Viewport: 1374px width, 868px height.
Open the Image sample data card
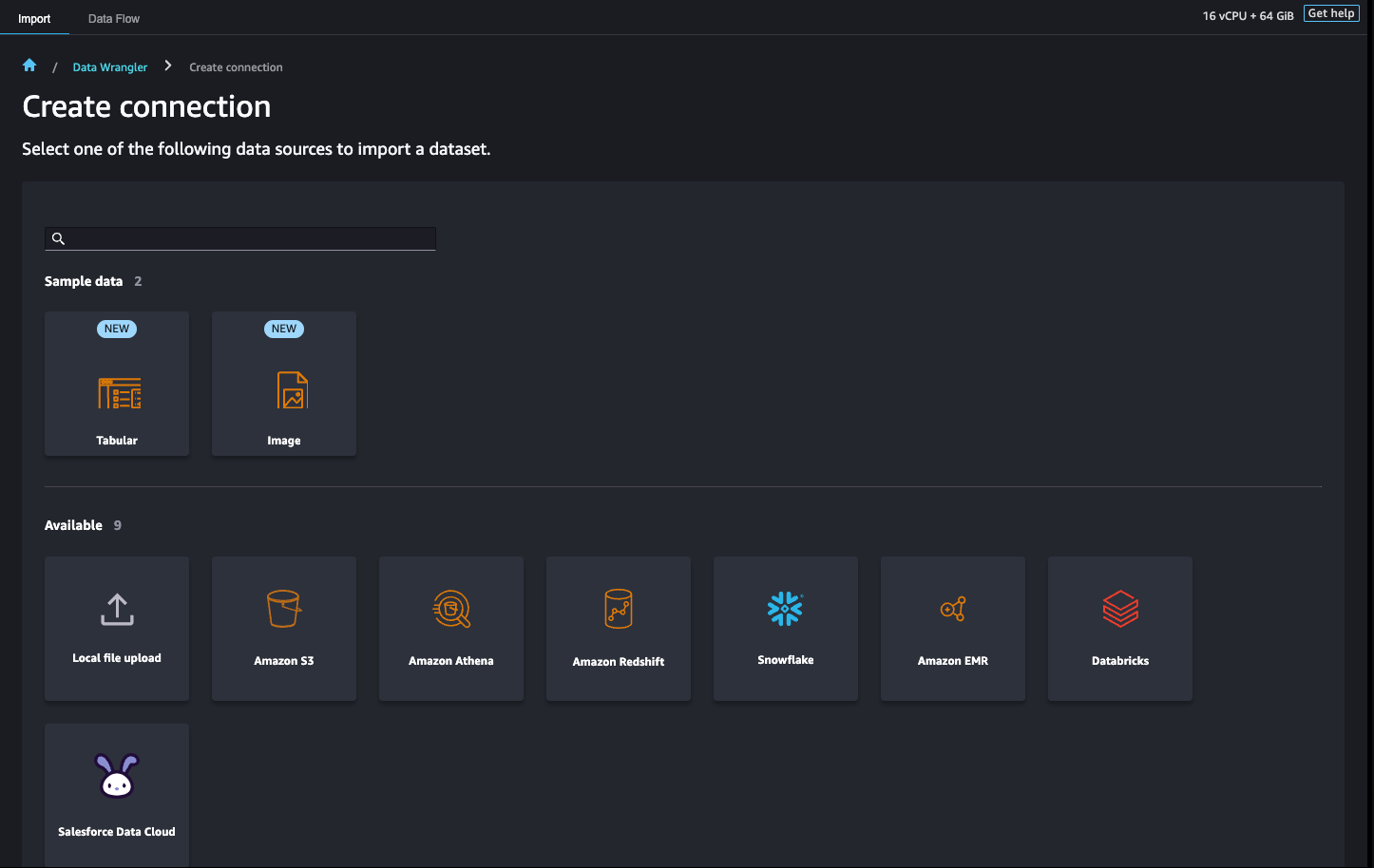tap(284, 384)
